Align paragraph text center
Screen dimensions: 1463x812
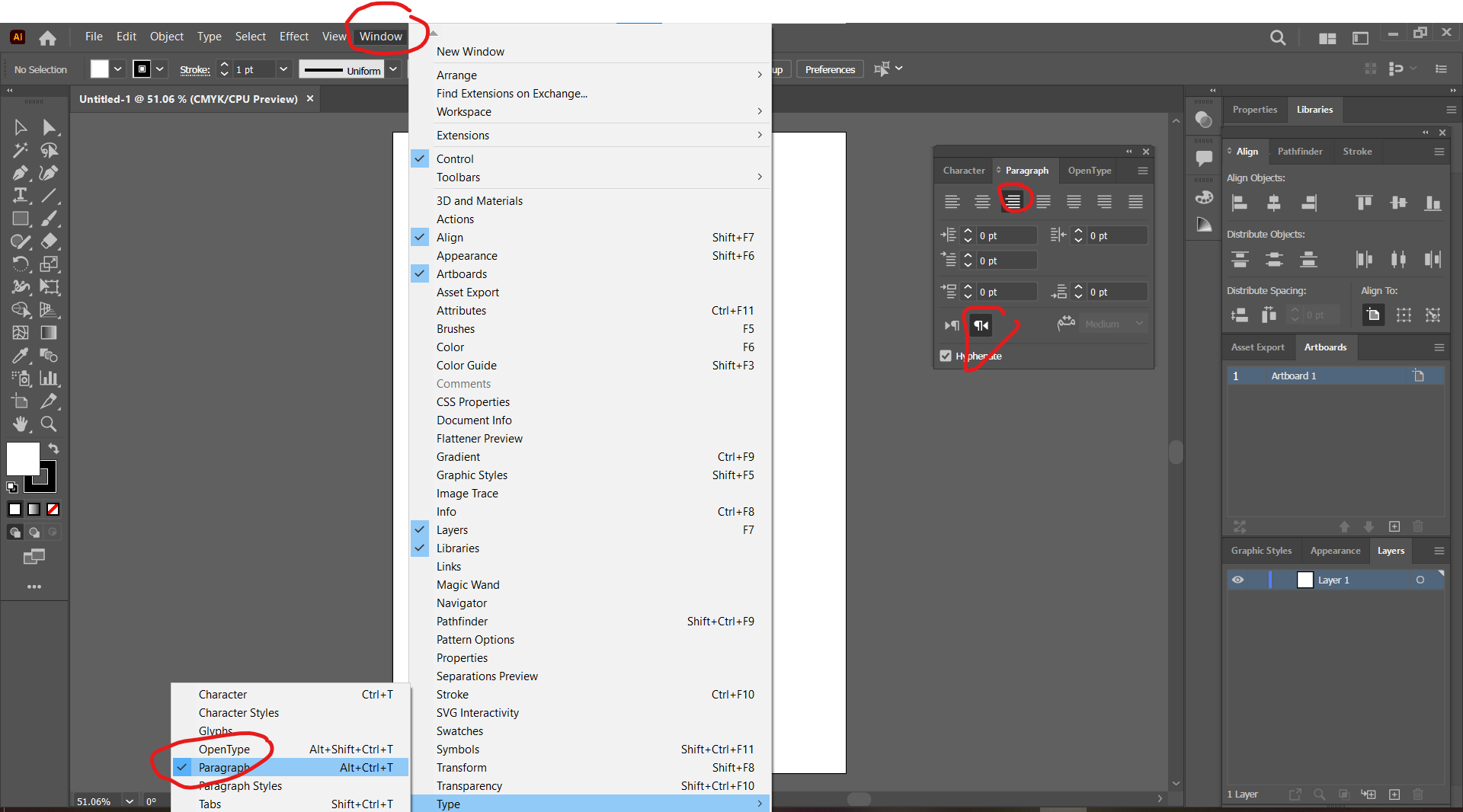(x=982, y=201)
